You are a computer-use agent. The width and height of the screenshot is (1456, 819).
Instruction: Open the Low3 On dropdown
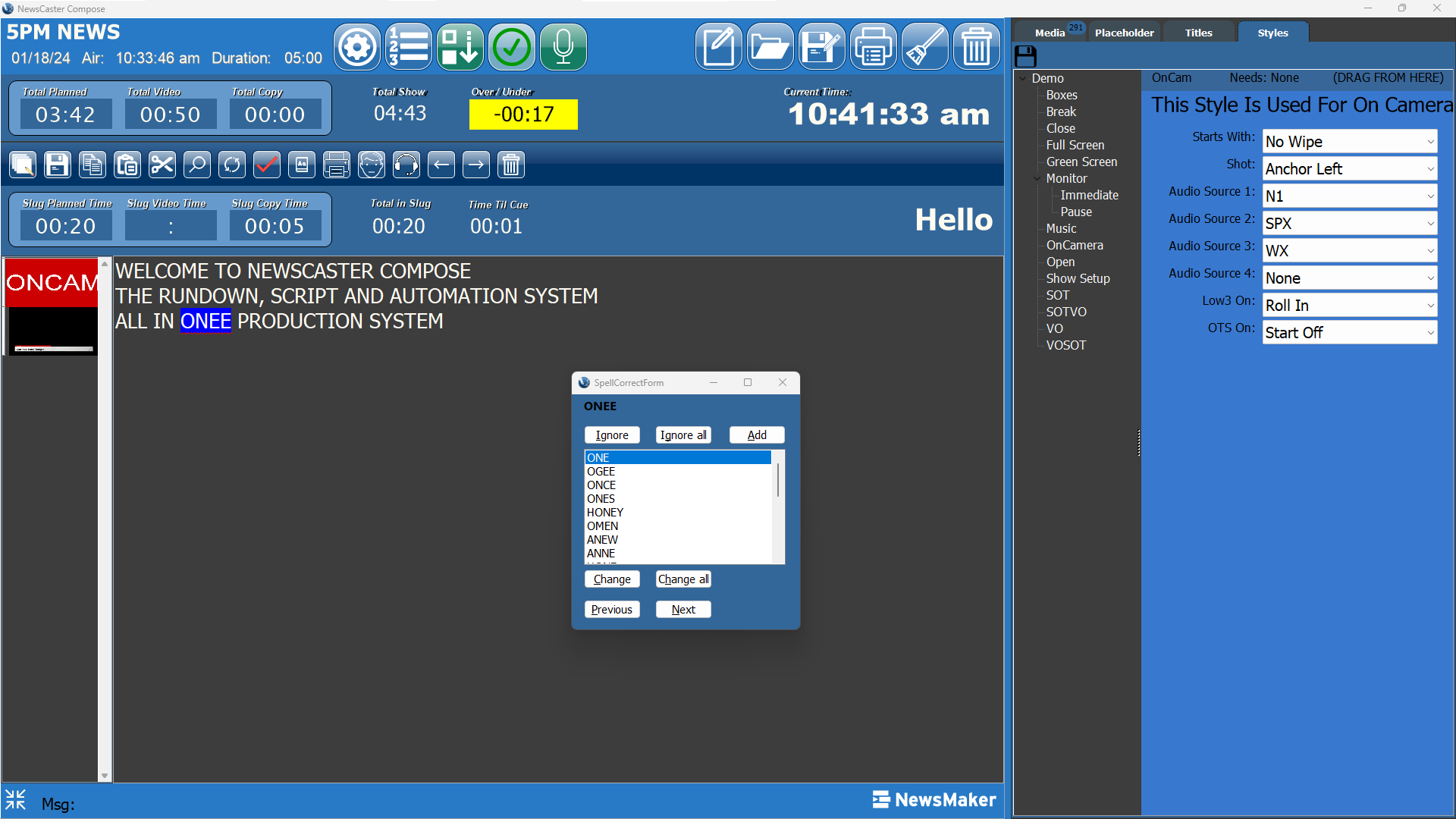(x=1350, y=306)
